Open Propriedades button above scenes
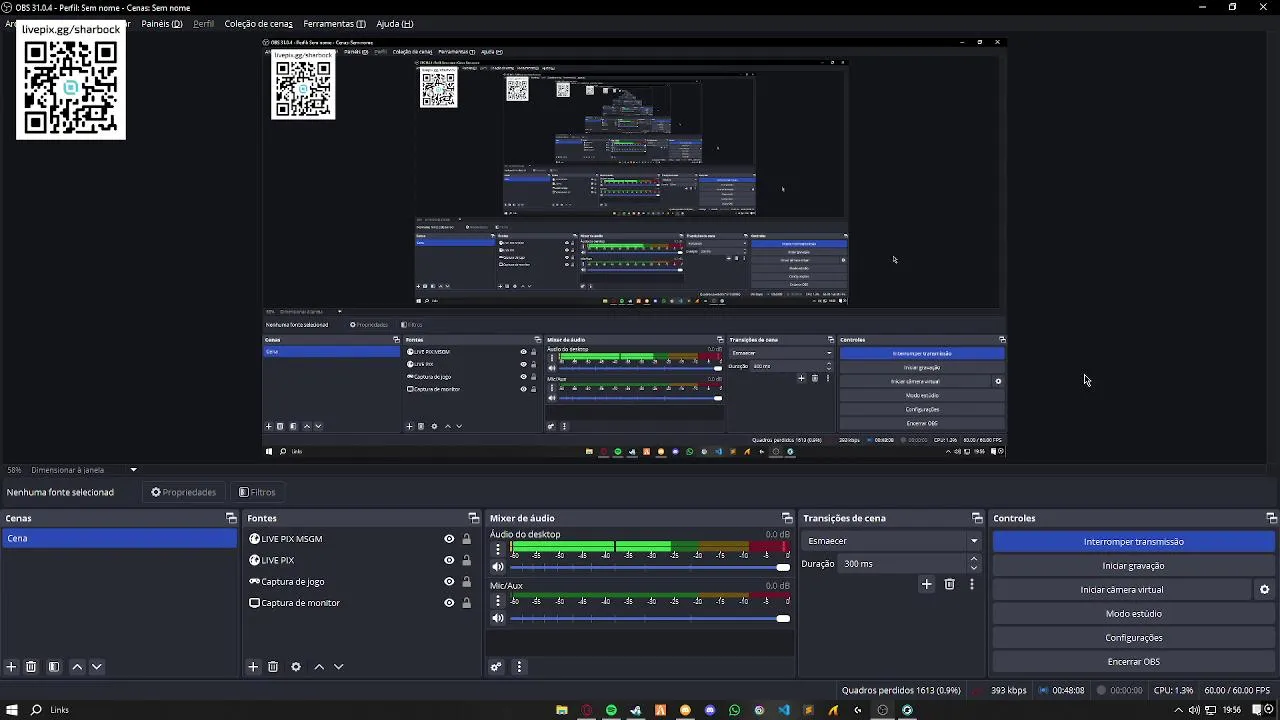The width and height of the screenshot is (1280, 720). coord(184,492)
